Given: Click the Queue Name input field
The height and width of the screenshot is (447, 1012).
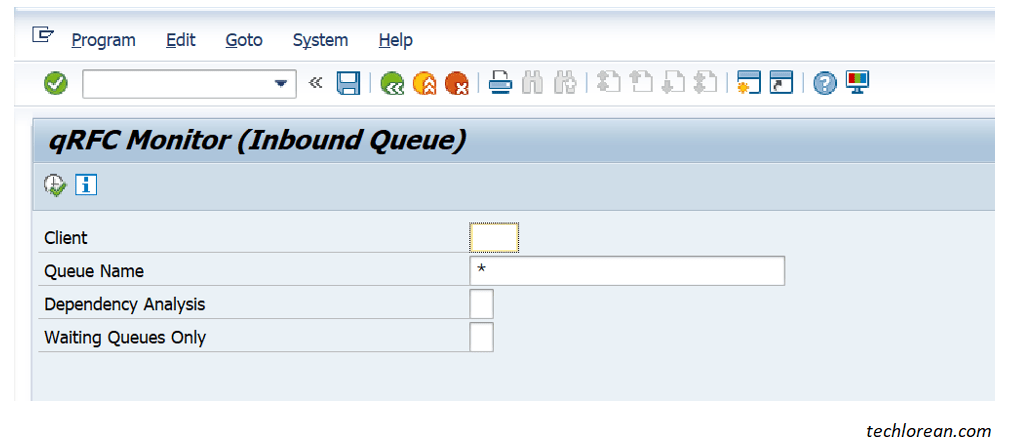Looking at the screenshot, I should [x=627, y=271].
